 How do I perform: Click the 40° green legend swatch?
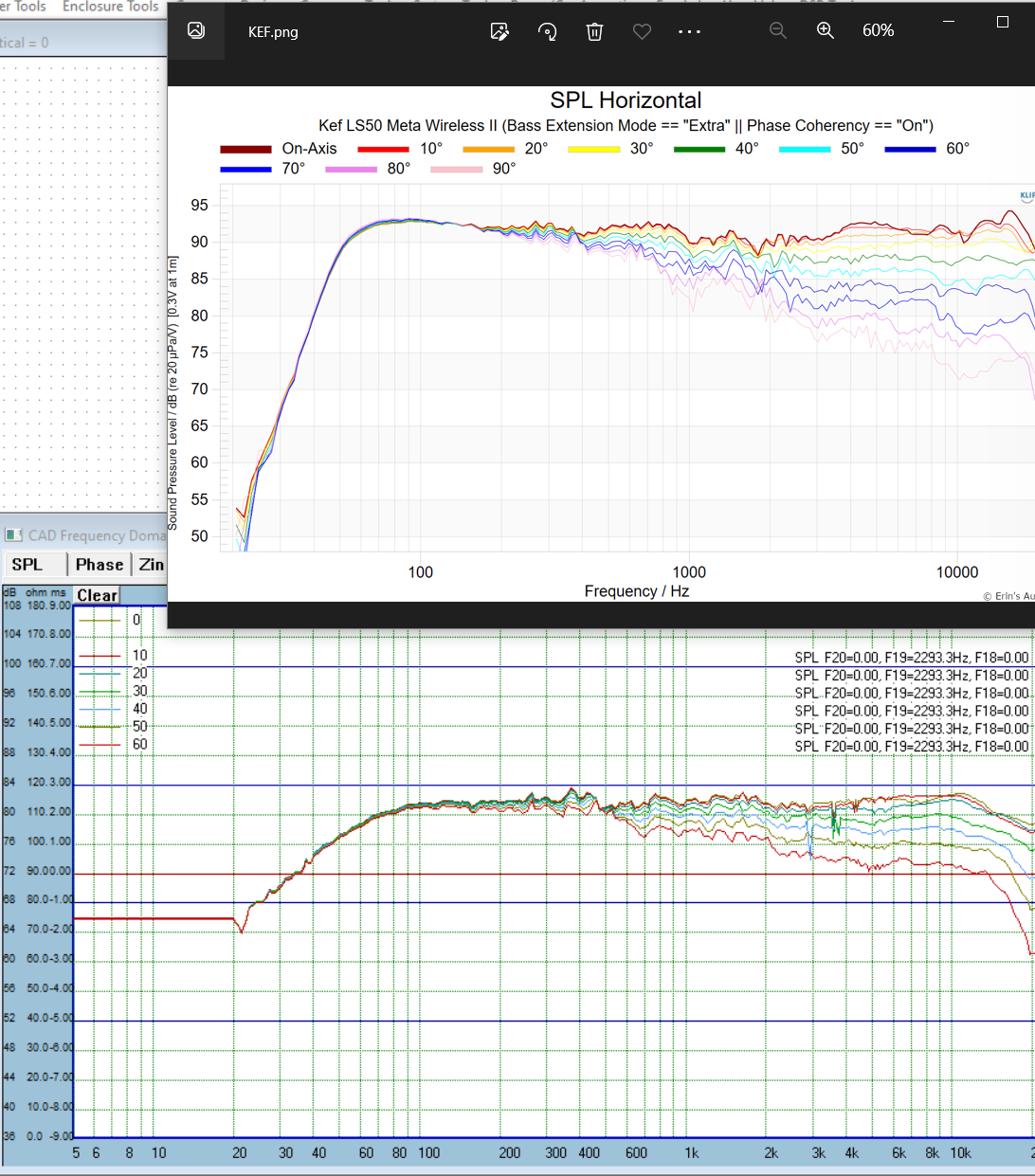pyautogui.click(x=699, y=149)
